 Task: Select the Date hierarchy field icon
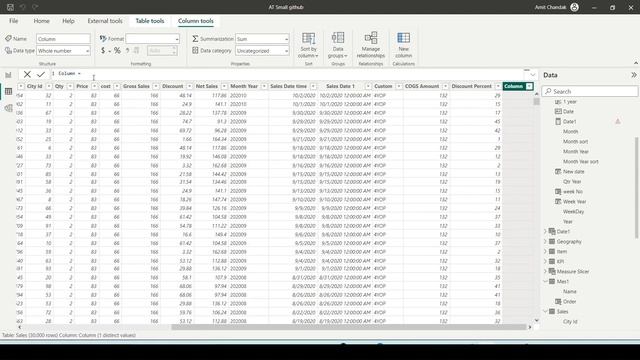(558, 111)
